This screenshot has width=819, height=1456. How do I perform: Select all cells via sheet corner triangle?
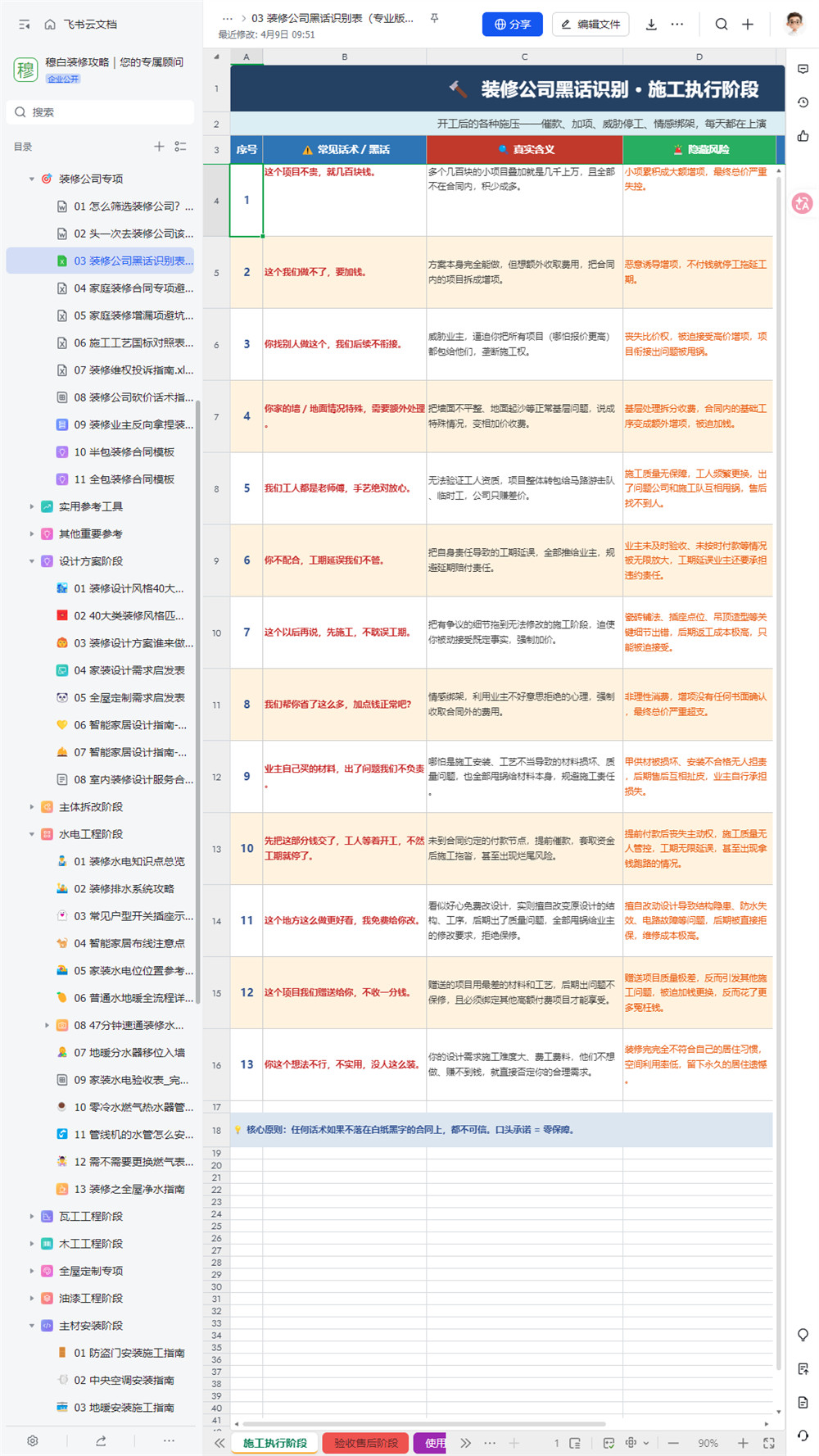216,57
